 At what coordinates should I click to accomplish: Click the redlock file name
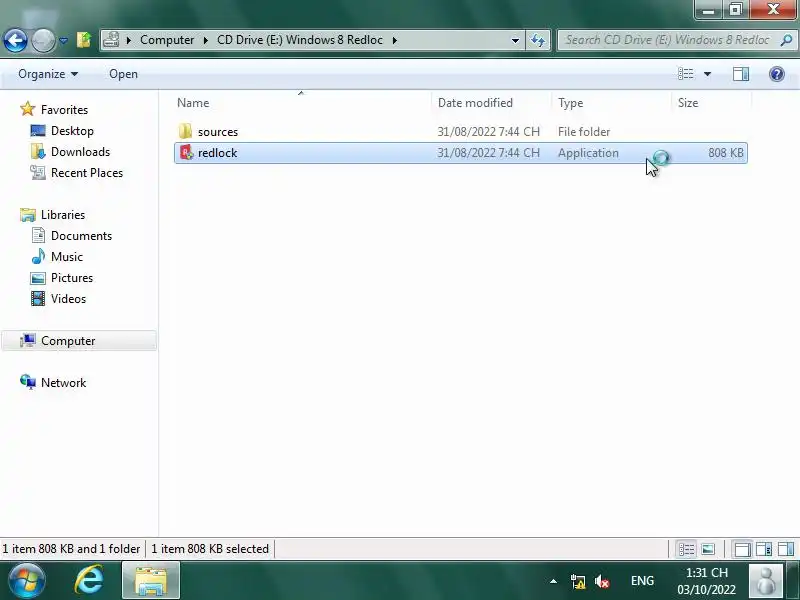pos(217,153)
